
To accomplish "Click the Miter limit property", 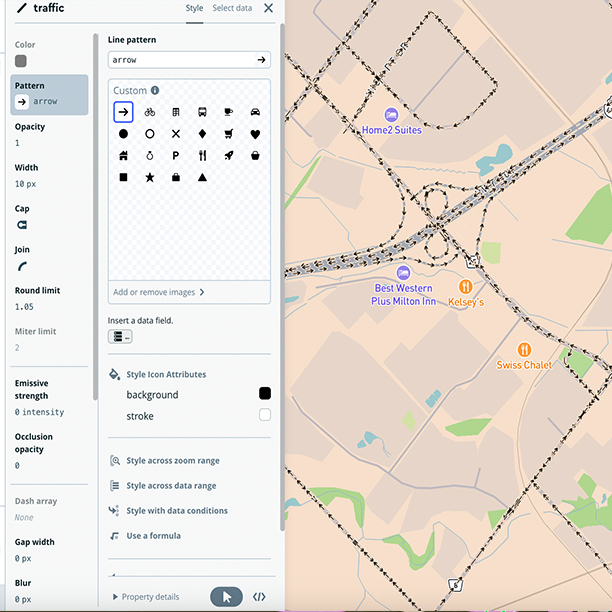I will [49, 340].
